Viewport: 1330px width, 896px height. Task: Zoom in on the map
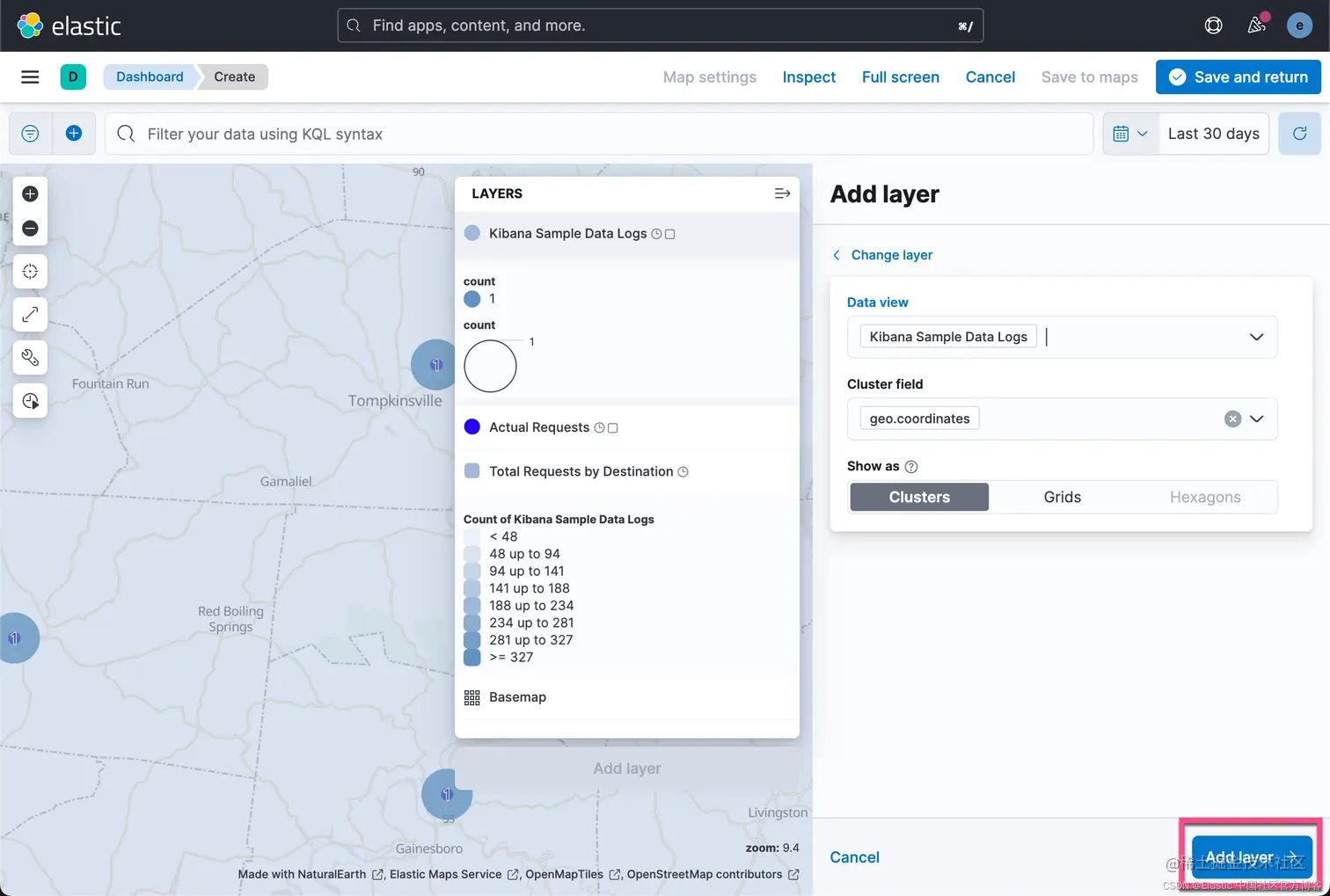click(x=30, y=193)
